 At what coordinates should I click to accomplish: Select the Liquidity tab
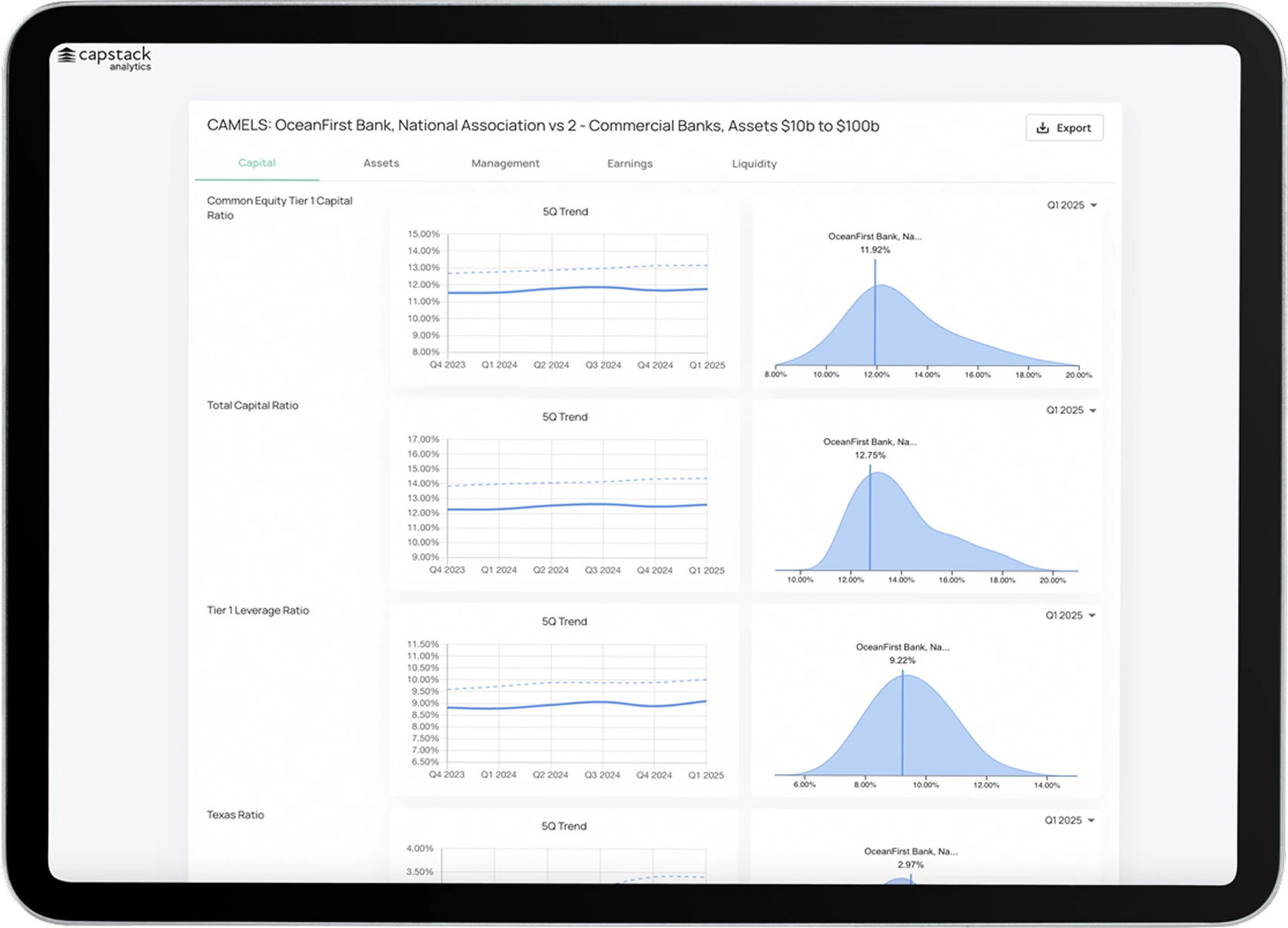tap(754, 164)
